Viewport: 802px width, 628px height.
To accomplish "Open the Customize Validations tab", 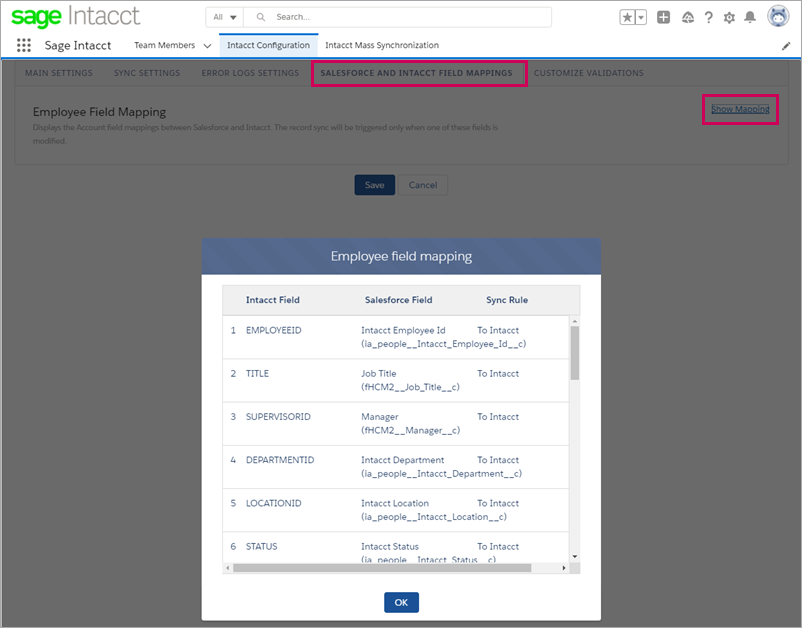I will pyautogui.click(x=589, y=73).
